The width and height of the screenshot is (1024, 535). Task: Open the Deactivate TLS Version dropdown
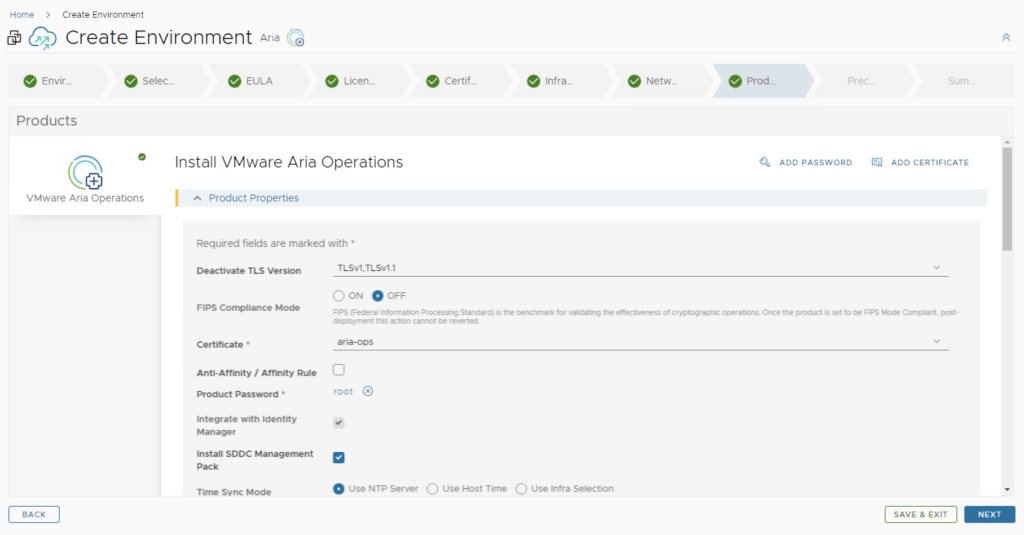point(640,268)
